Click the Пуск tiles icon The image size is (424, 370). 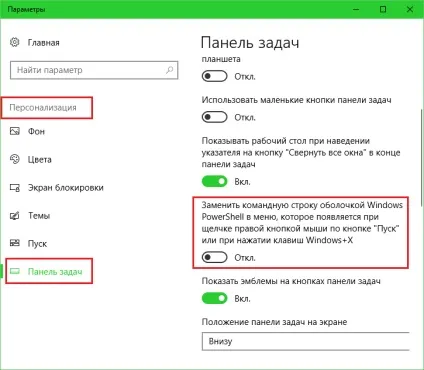pos(15,243)
